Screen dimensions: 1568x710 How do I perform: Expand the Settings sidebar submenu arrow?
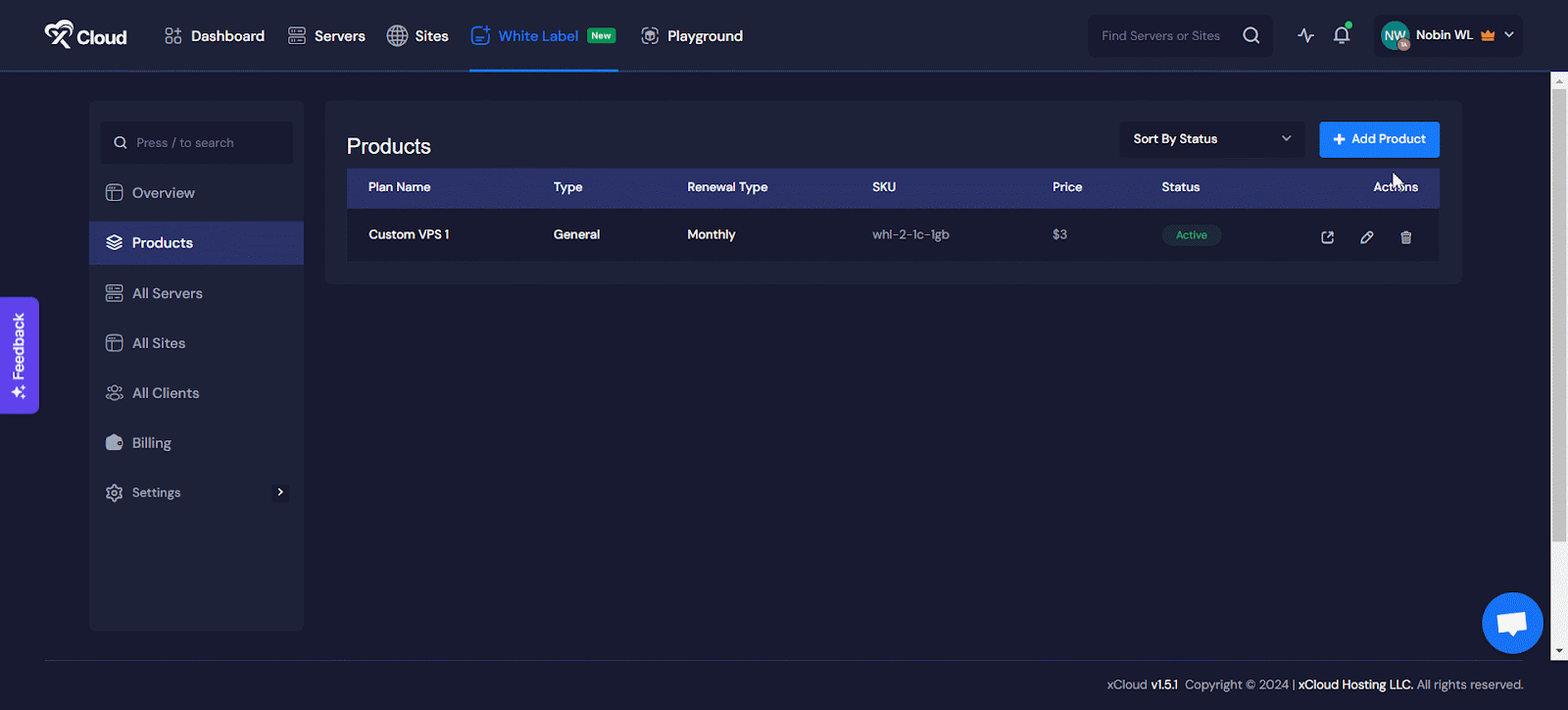tap(280, 492)
